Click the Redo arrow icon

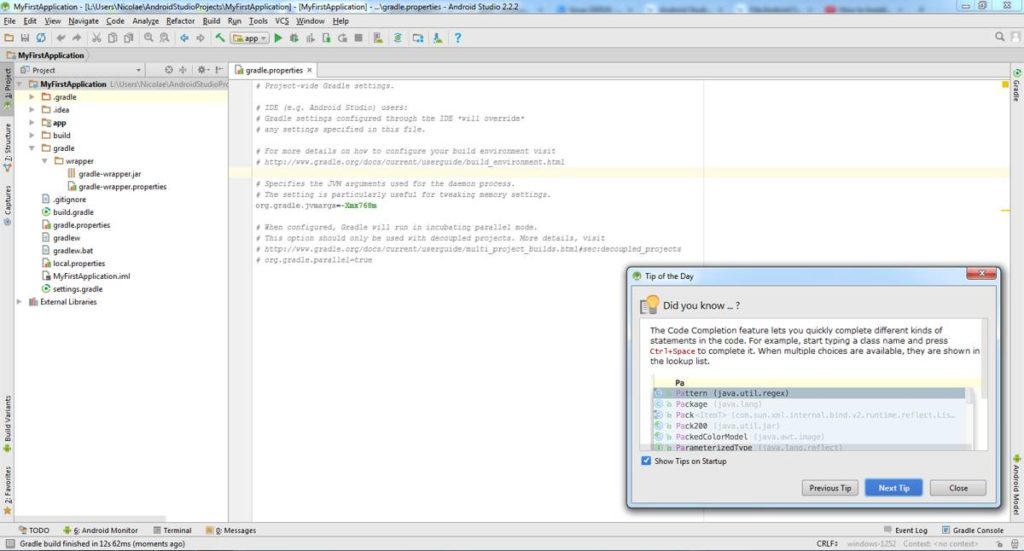[x=76, y=38]
